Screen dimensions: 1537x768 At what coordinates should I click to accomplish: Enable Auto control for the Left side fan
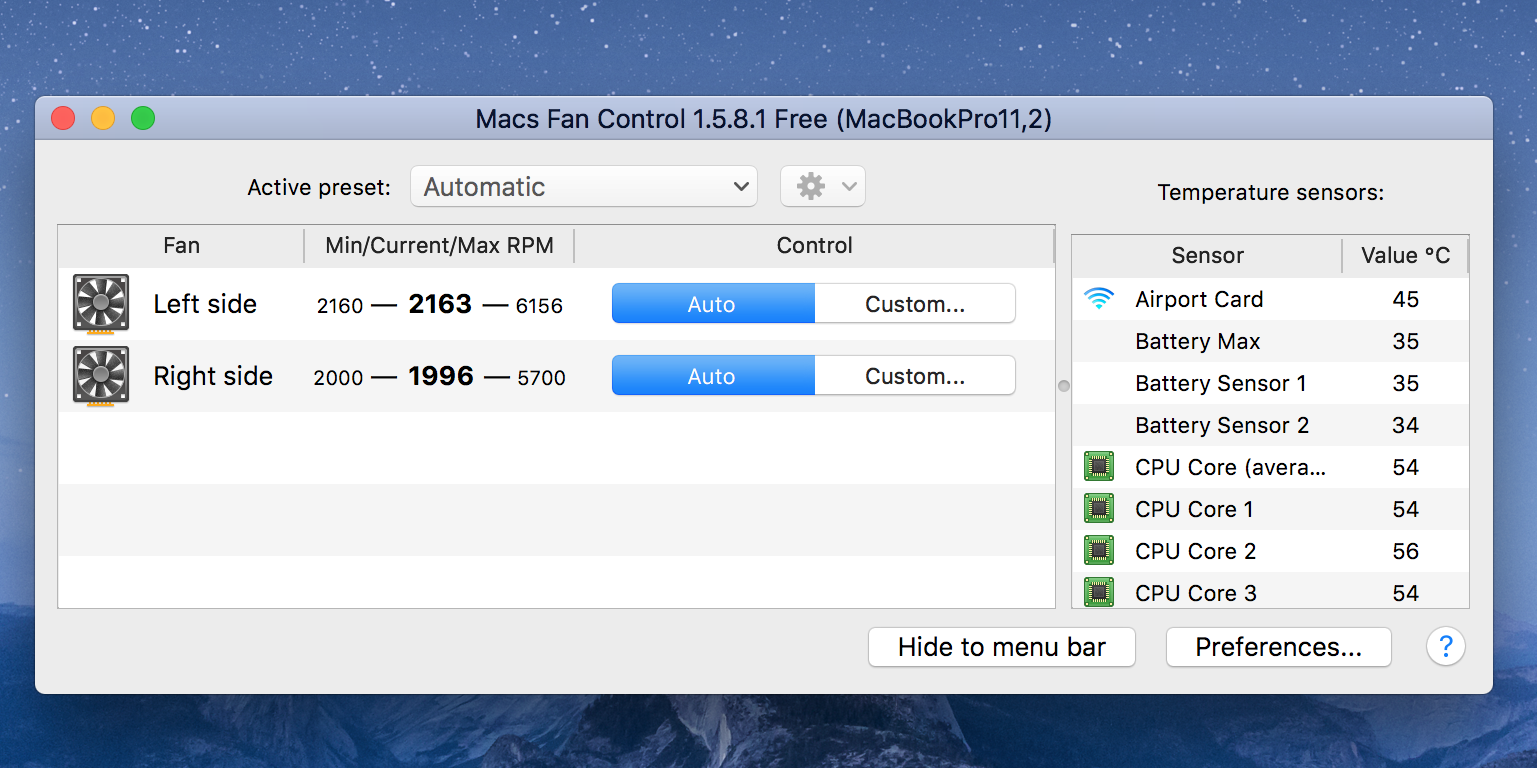coord(712,303)
